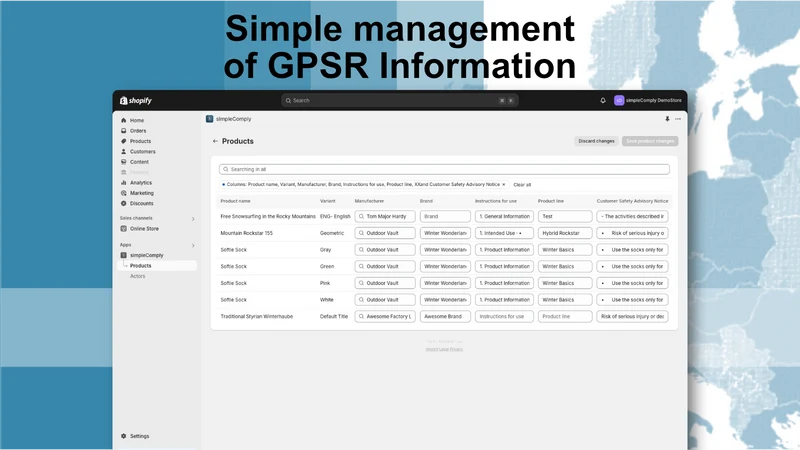This screenshot has height=450, width=800.
Task: Edit Manufacturer for Softie Sock Pink
Action: pos(385,283)
